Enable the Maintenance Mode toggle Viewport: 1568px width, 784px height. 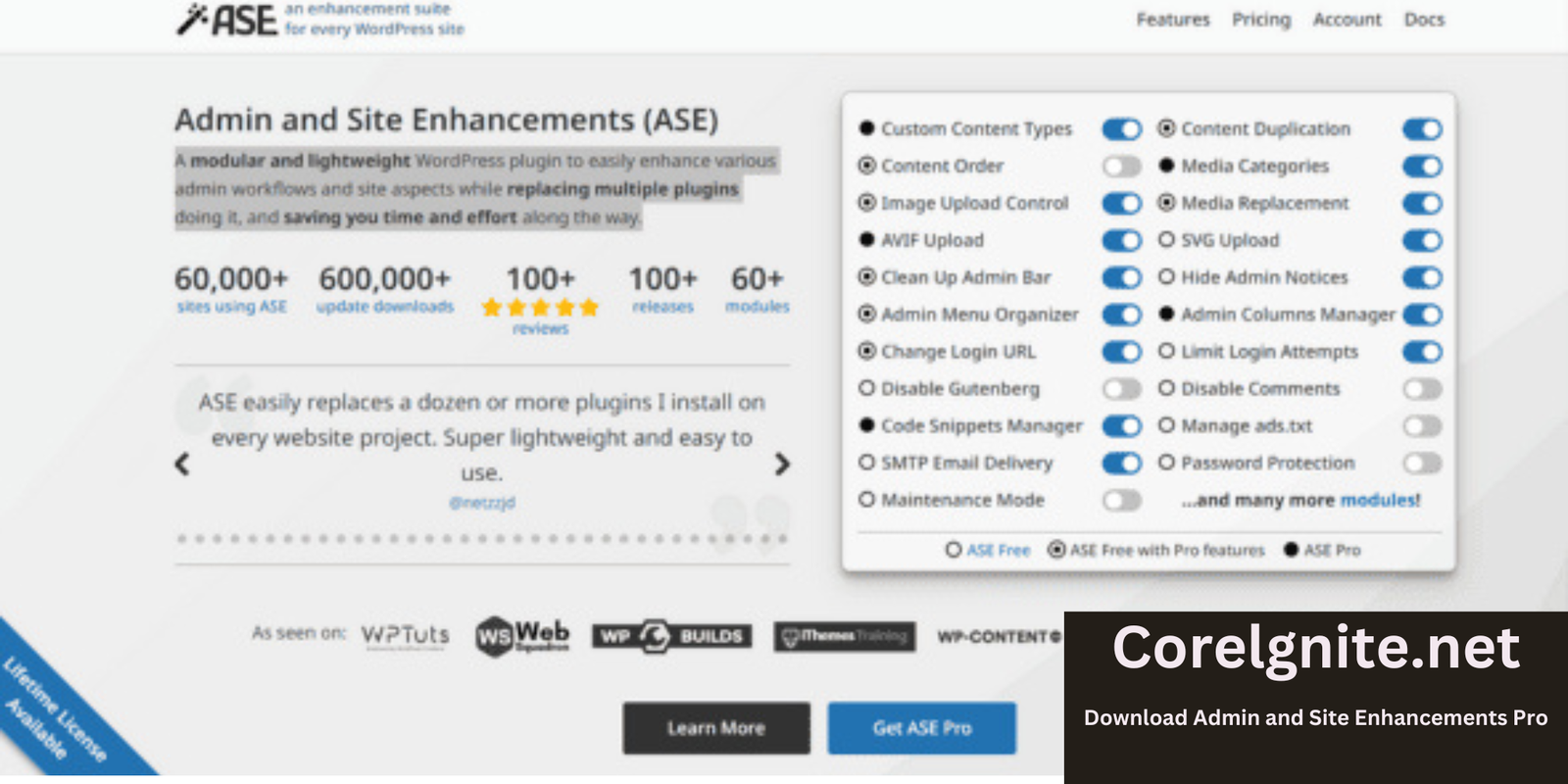click(x=1121, y=501)
